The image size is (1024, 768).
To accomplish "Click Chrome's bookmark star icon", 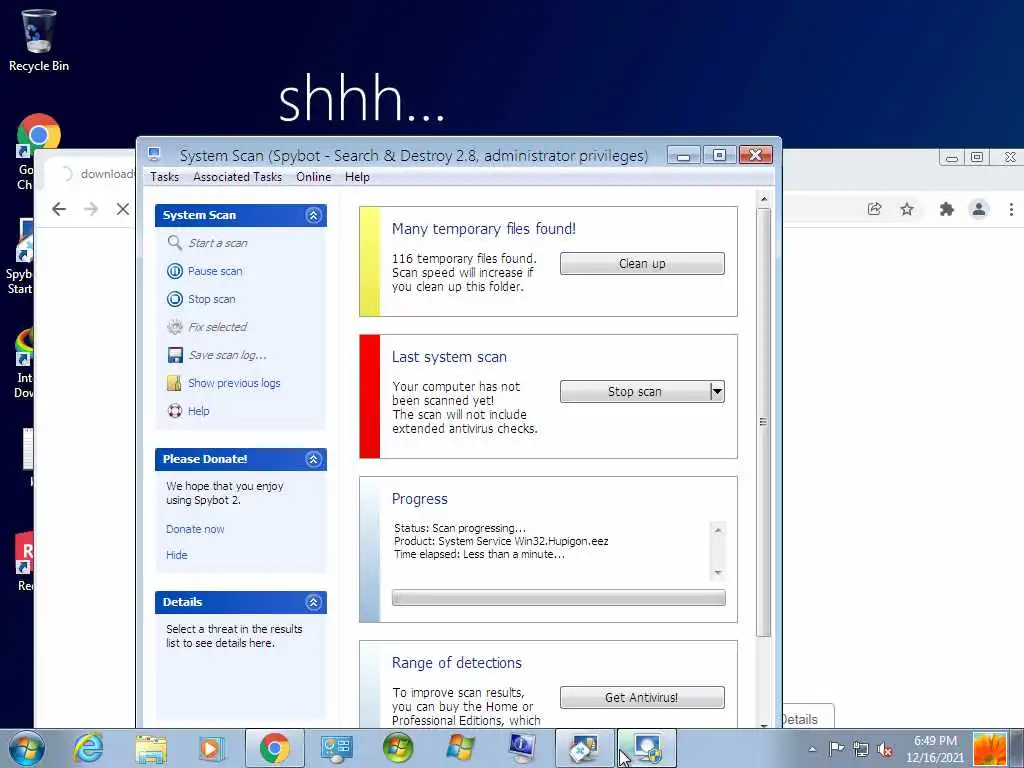I will [x=906, y=209].
